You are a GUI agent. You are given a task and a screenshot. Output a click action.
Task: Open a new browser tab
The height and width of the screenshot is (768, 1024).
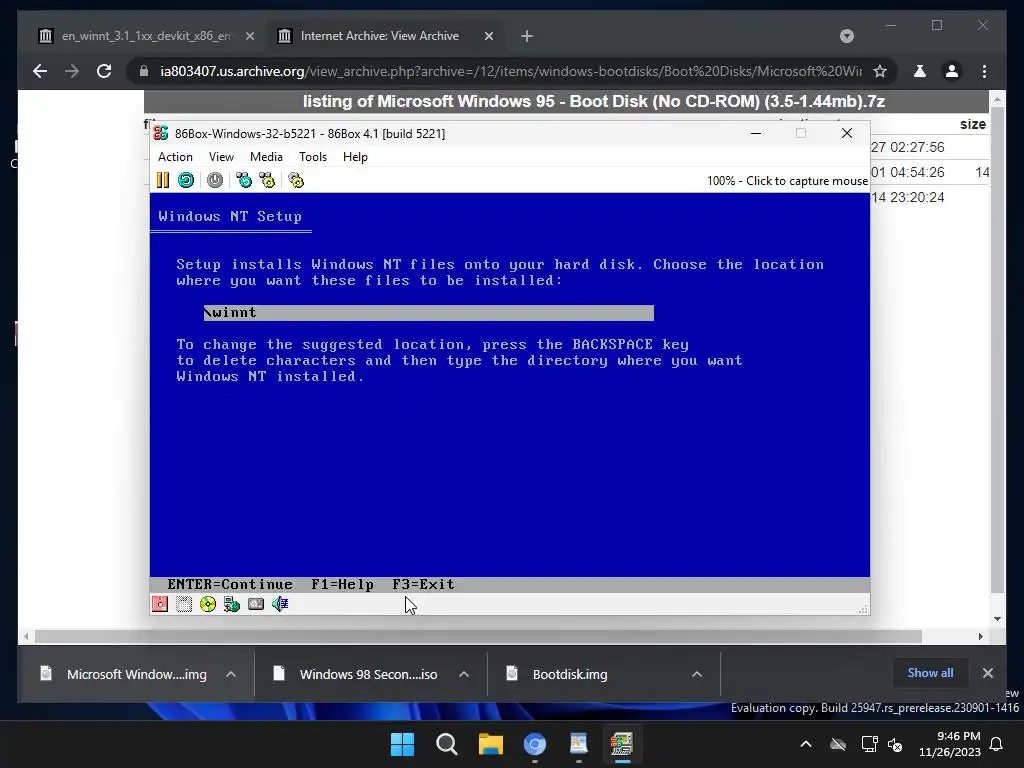(527, 36)
